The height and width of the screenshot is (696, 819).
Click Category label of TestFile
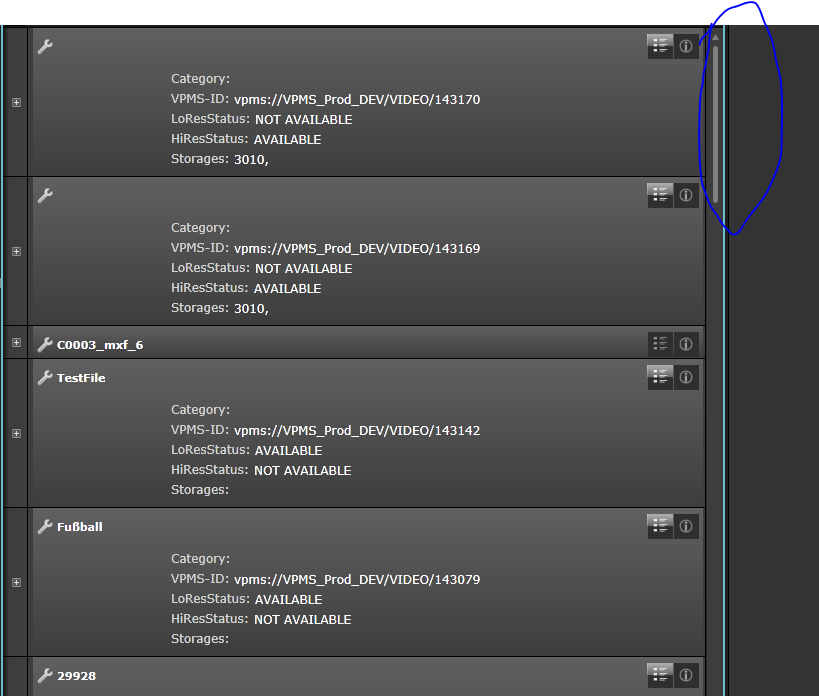tap(201, 410)
